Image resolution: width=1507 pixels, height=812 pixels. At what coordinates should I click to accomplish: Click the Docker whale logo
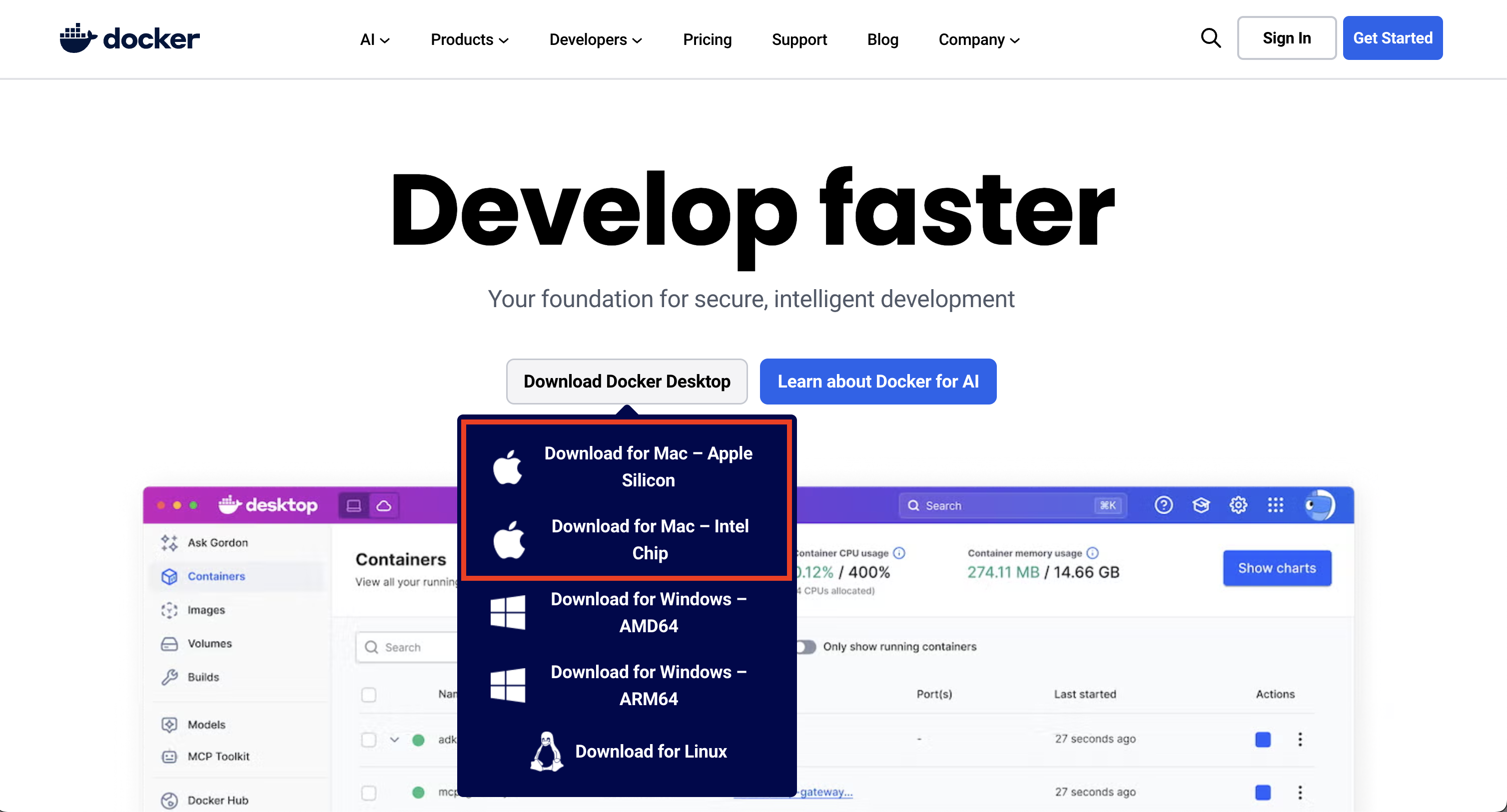[x=129, y=38]
